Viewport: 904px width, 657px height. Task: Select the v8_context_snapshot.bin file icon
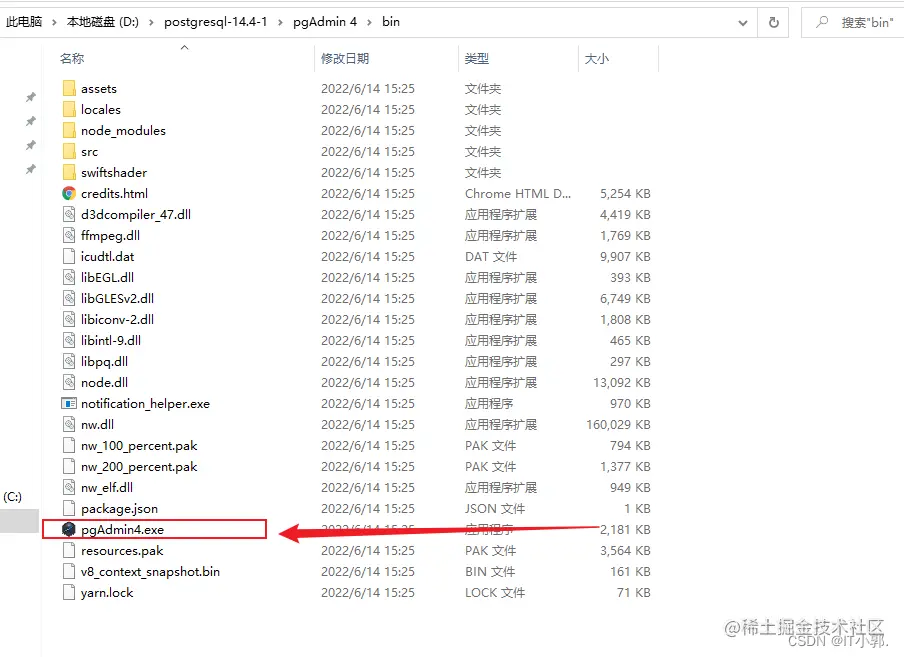tap(69, 572)
